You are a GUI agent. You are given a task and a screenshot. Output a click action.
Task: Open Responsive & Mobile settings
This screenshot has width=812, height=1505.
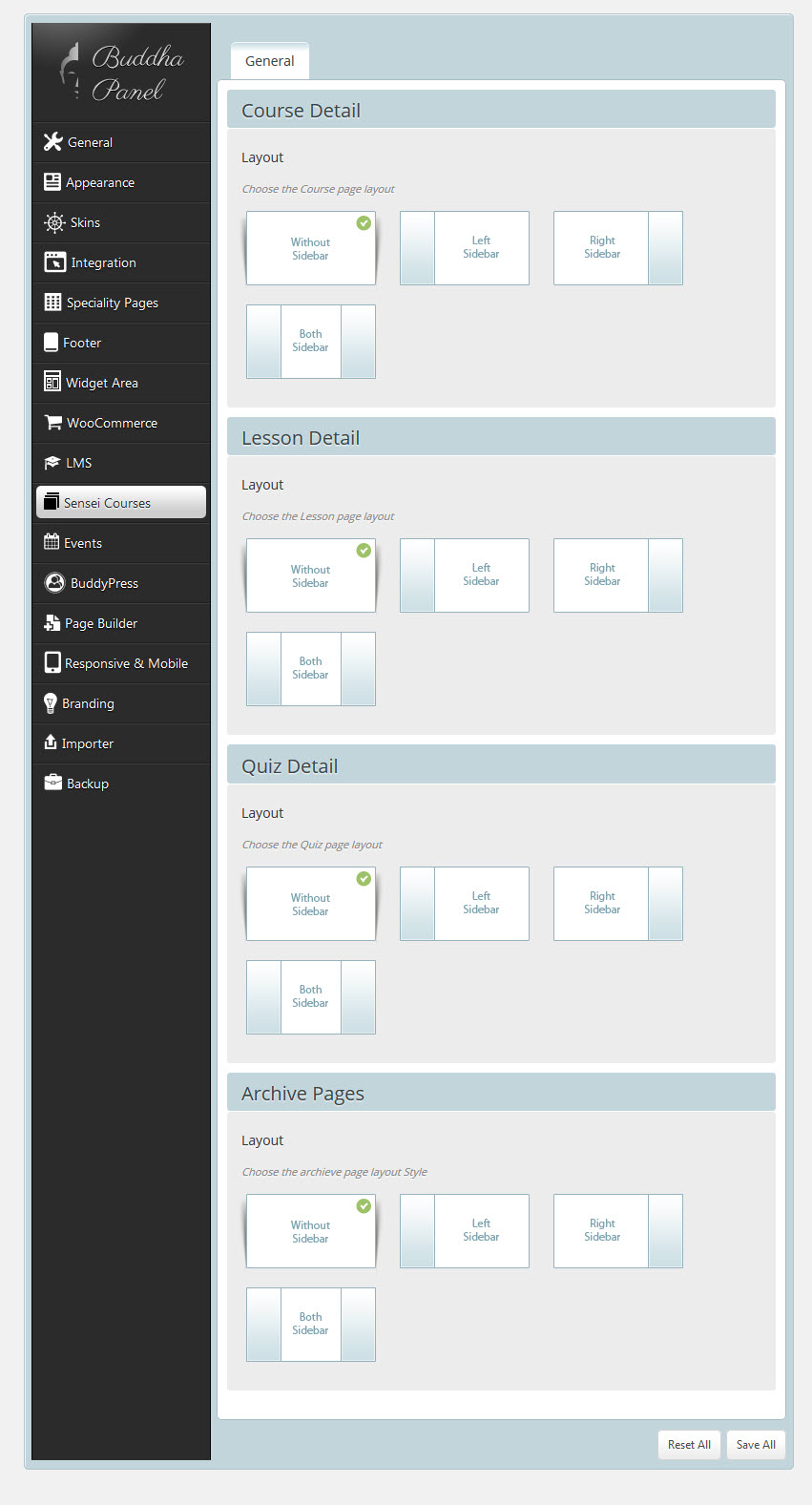click(126, 663)
